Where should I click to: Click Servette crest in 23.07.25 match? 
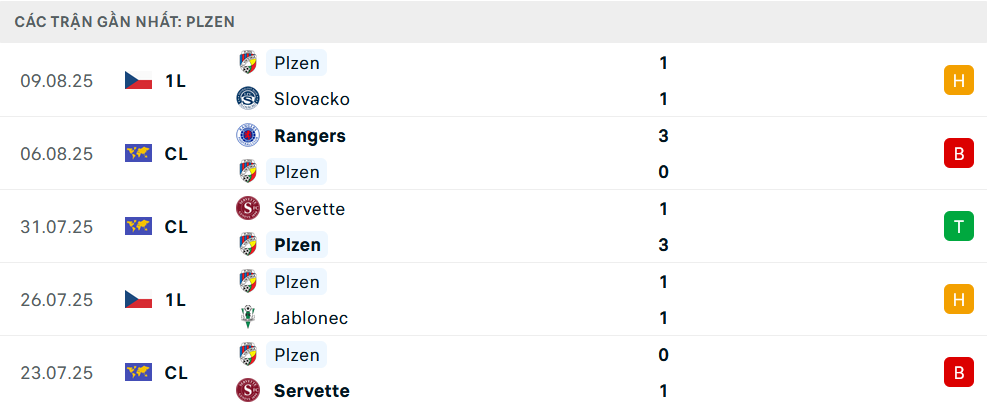(248, 391)
